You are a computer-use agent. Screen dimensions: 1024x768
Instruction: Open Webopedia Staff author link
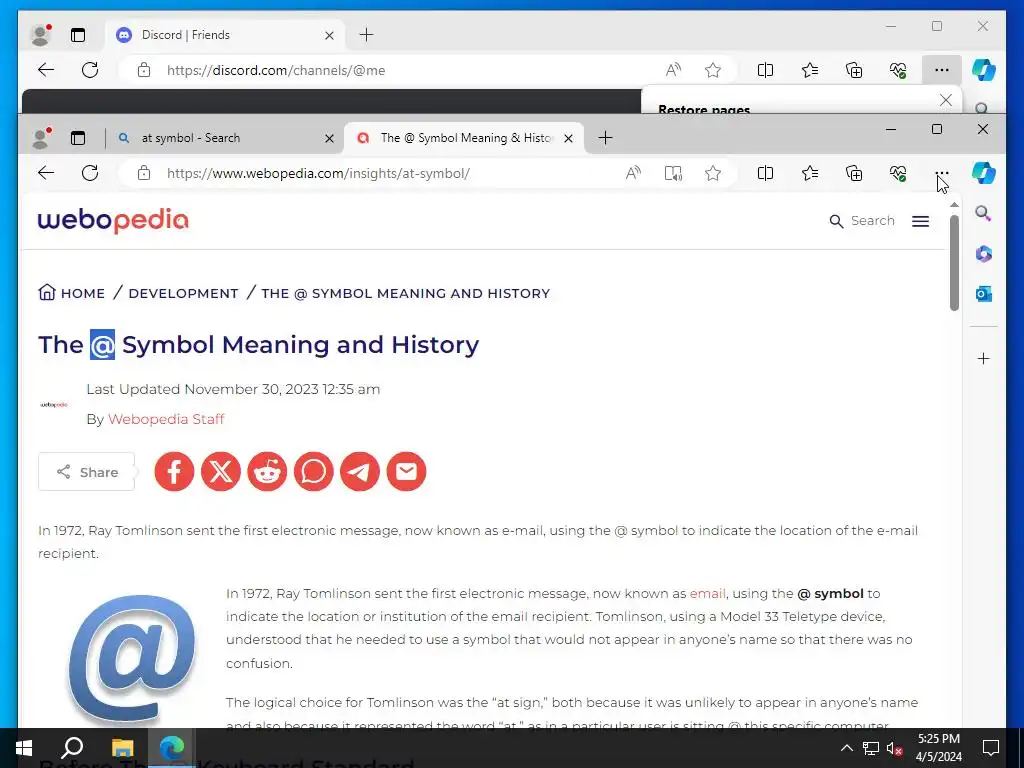point(166,419)
